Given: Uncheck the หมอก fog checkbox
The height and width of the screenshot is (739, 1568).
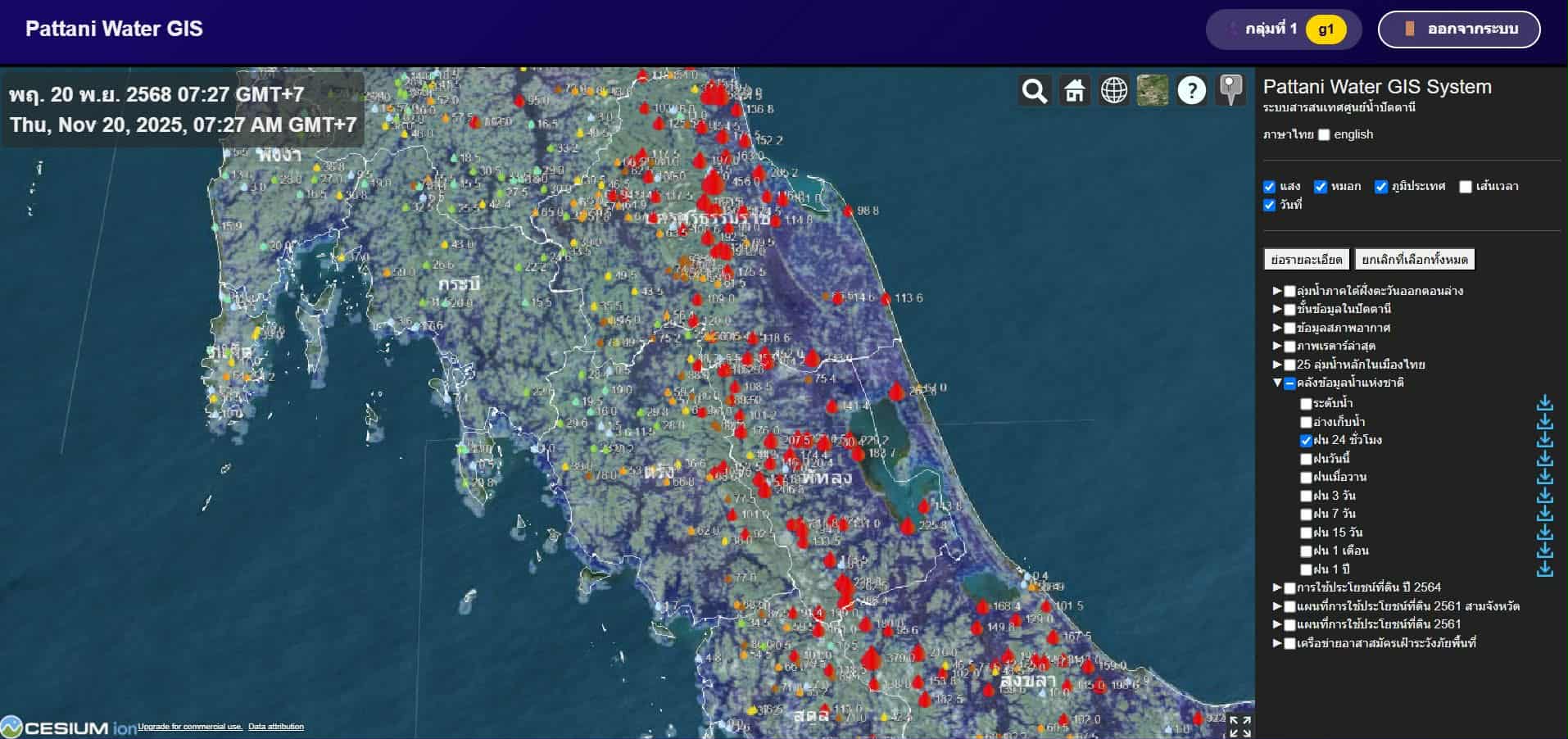Looking at the screenshot, I should click(x=1321, y=187).
